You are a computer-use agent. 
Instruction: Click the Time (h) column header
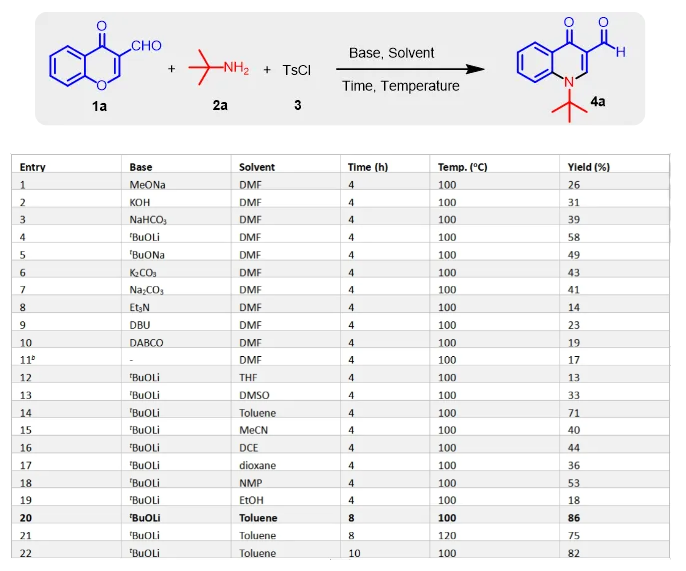(367, 167)
